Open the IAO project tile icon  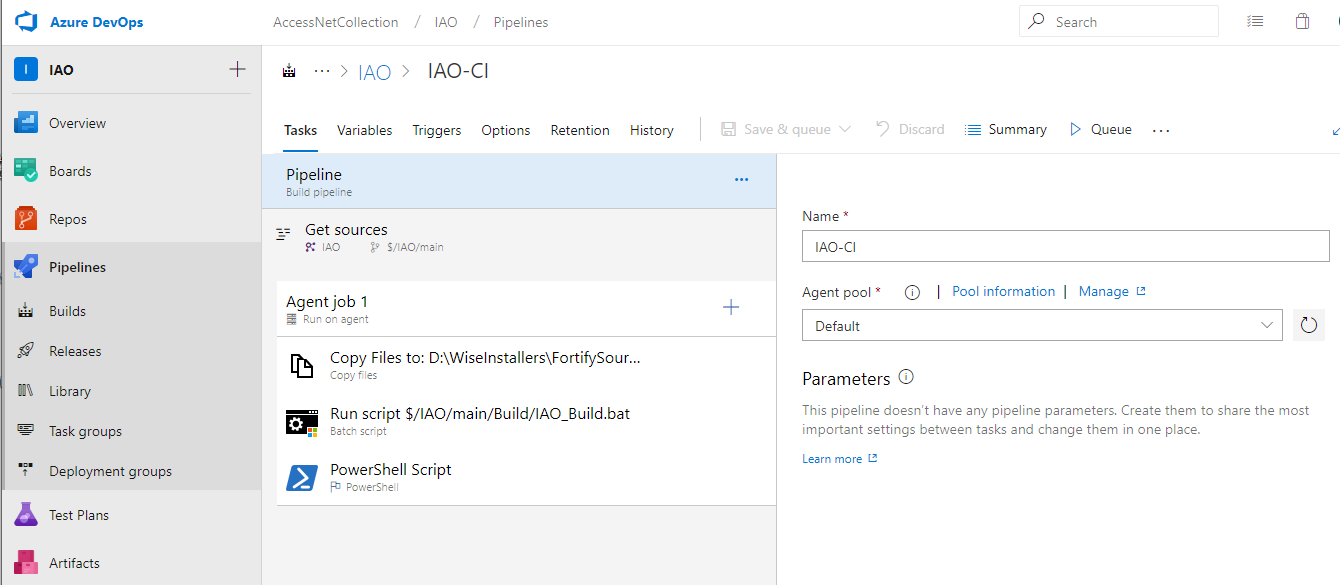click(26, 70)
